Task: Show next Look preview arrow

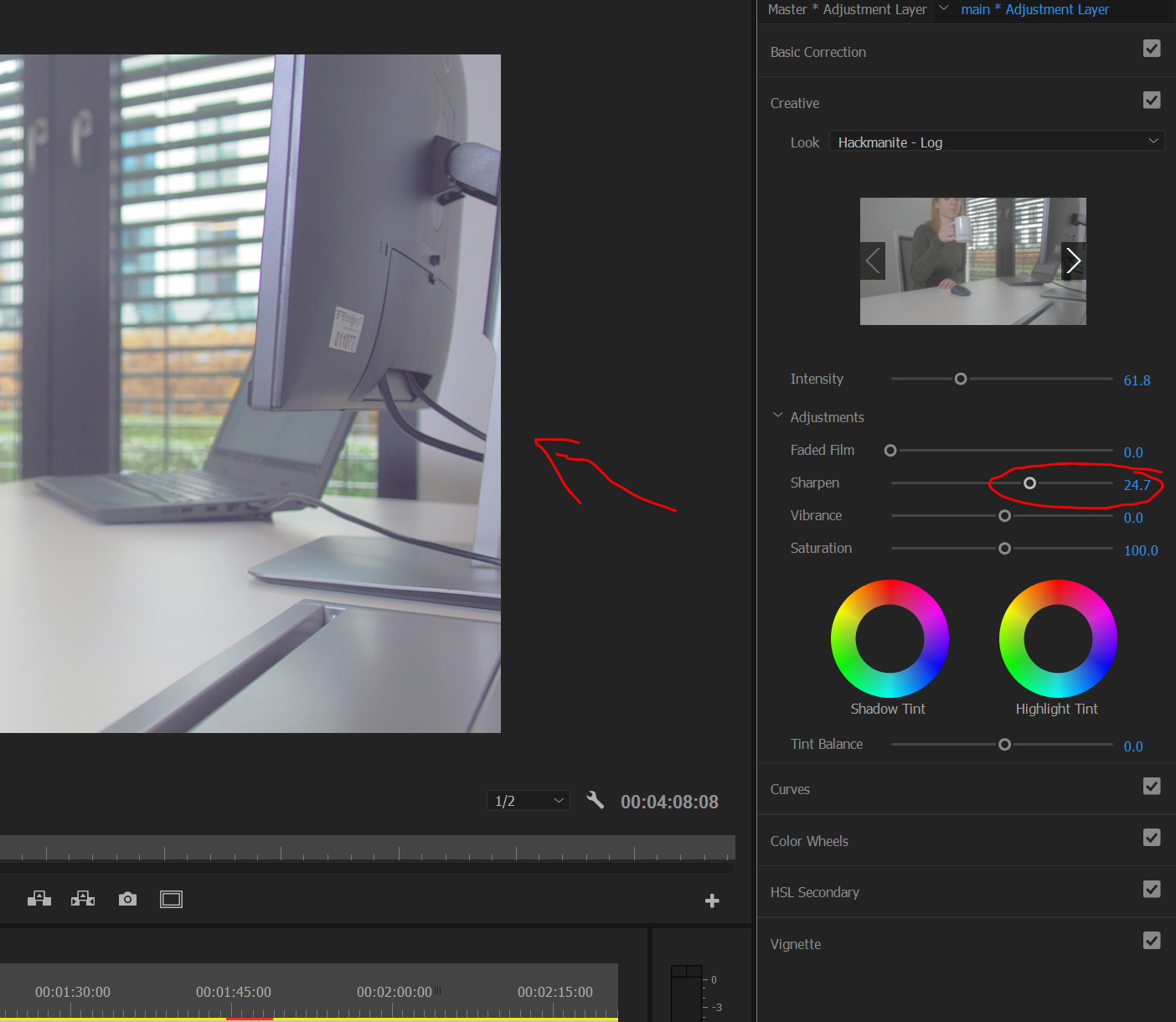Action: [1074, 261]
